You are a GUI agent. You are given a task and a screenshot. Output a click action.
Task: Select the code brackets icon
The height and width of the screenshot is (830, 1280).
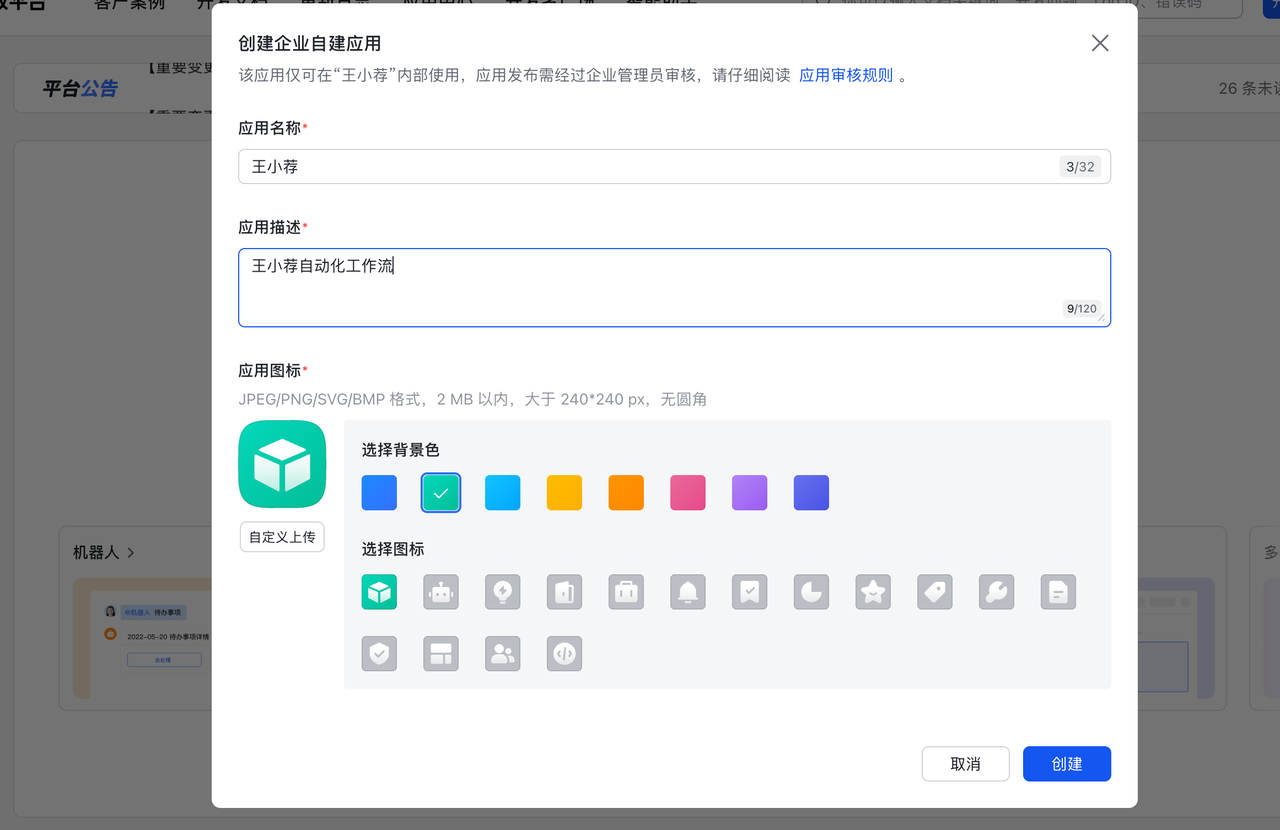click(564, 654)
